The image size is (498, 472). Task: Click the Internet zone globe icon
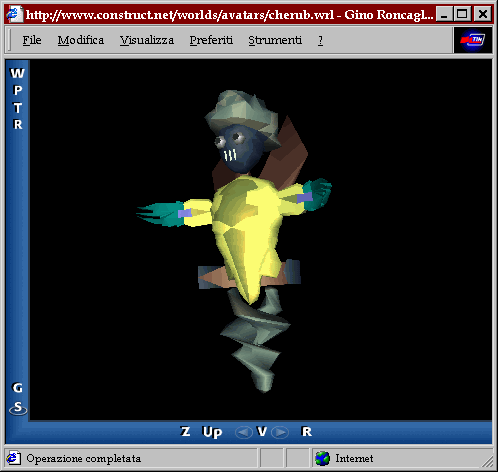(x=322, y=459)
